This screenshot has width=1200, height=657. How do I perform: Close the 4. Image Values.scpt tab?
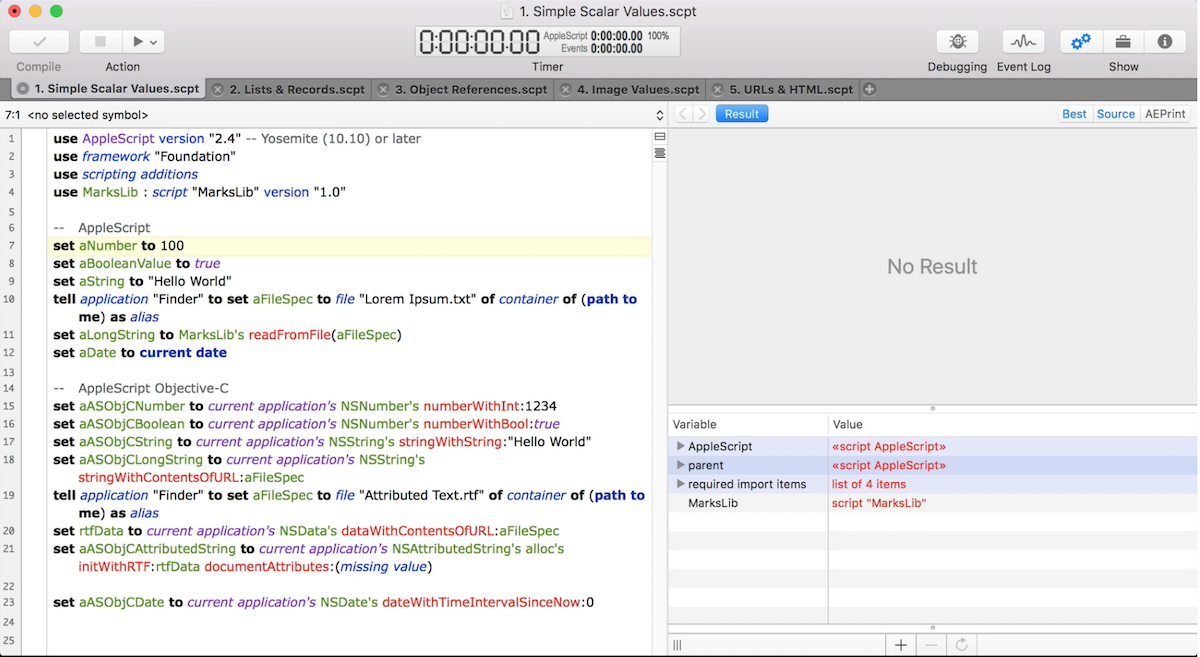(x=565, y=89)
